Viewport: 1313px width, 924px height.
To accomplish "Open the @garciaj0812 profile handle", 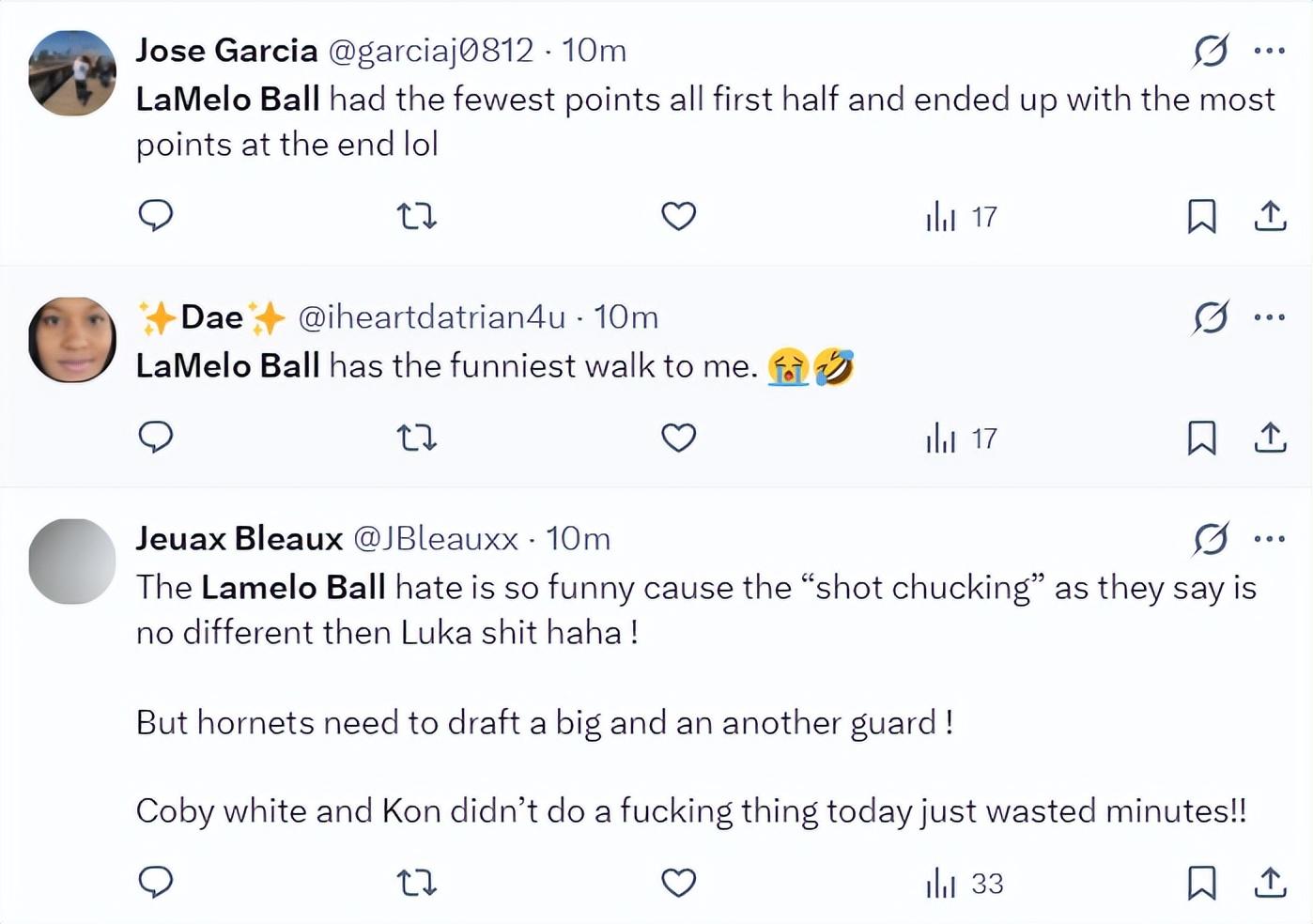I will [x=430, y=51].
